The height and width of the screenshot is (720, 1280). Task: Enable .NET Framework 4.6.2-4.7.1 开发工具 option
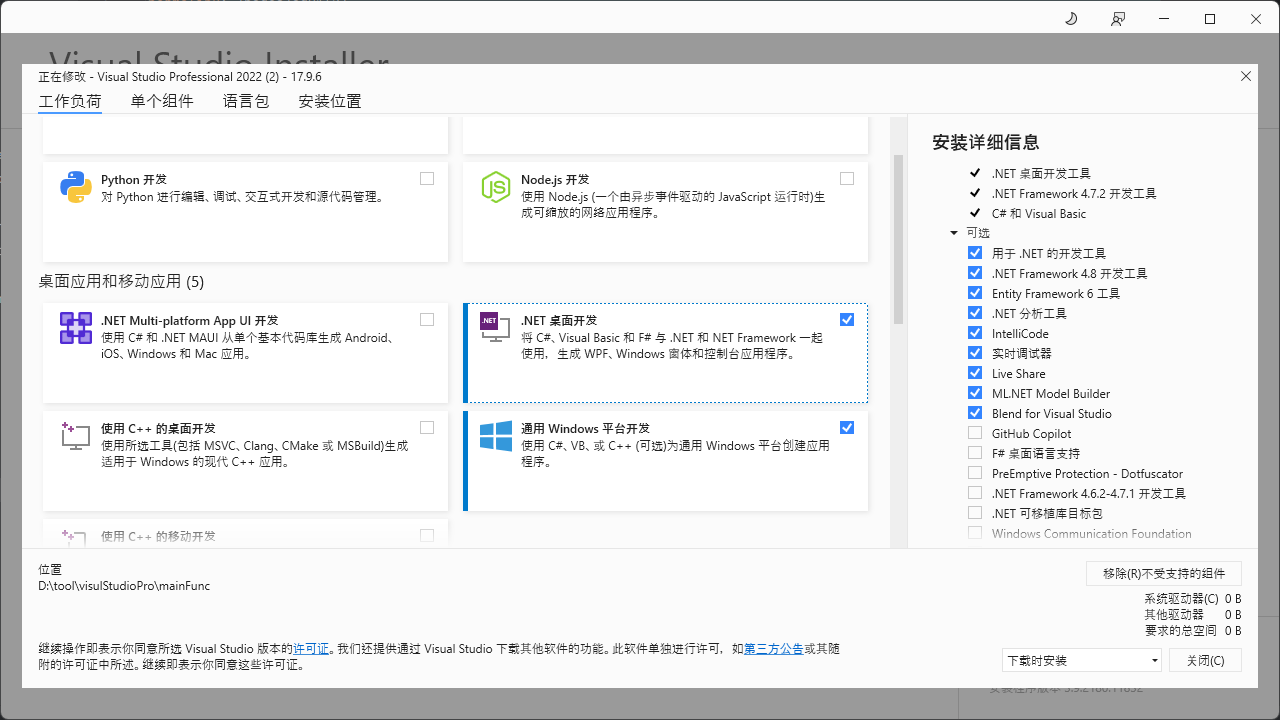pos(975,493)
